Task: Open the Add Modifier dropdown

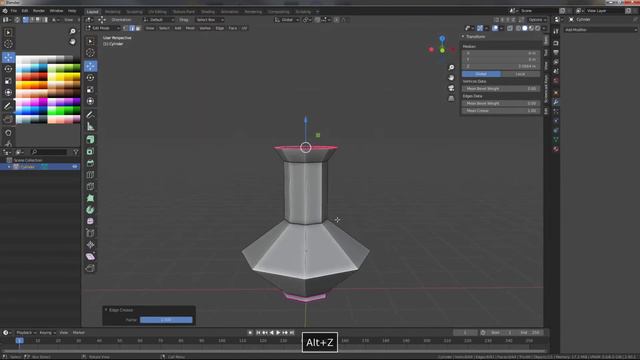Action: pyautogui.click(x=600, y=30)
